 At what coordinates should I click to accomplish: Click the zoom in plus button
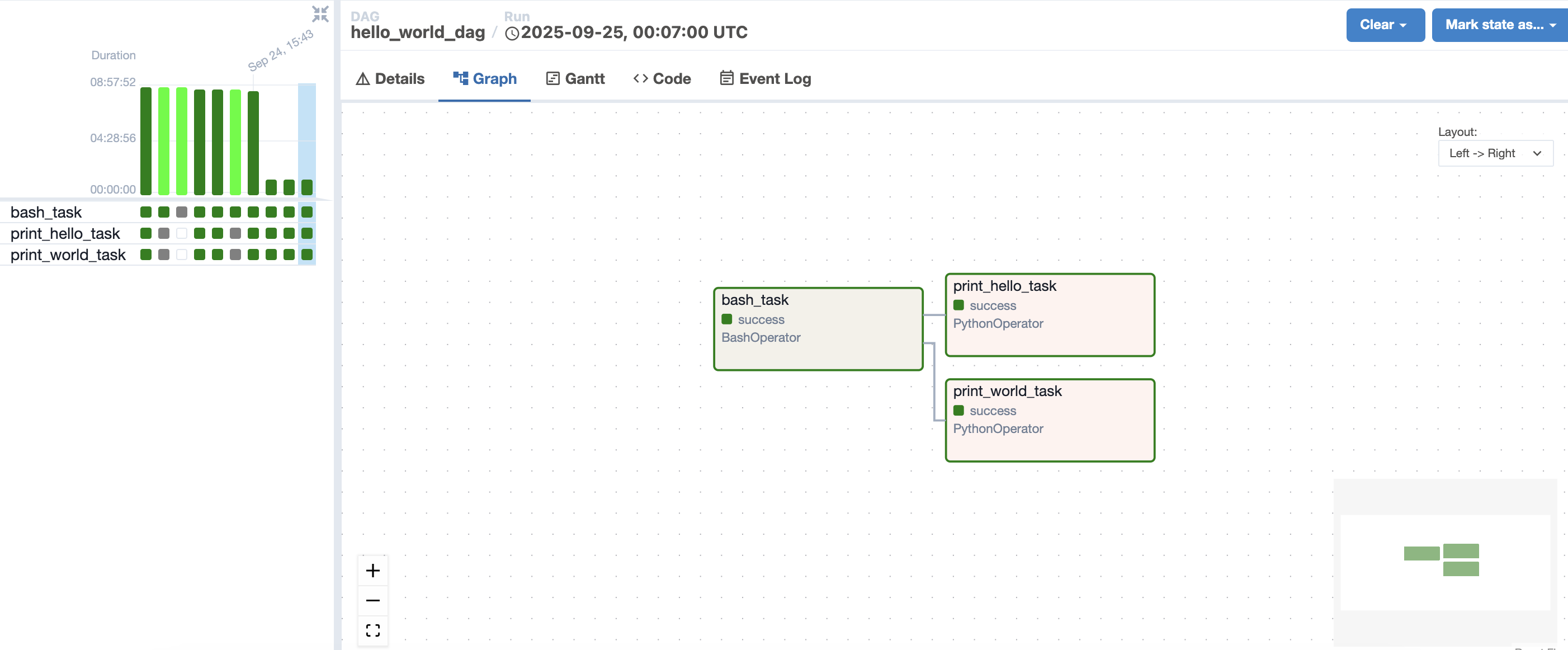(372, 570)
